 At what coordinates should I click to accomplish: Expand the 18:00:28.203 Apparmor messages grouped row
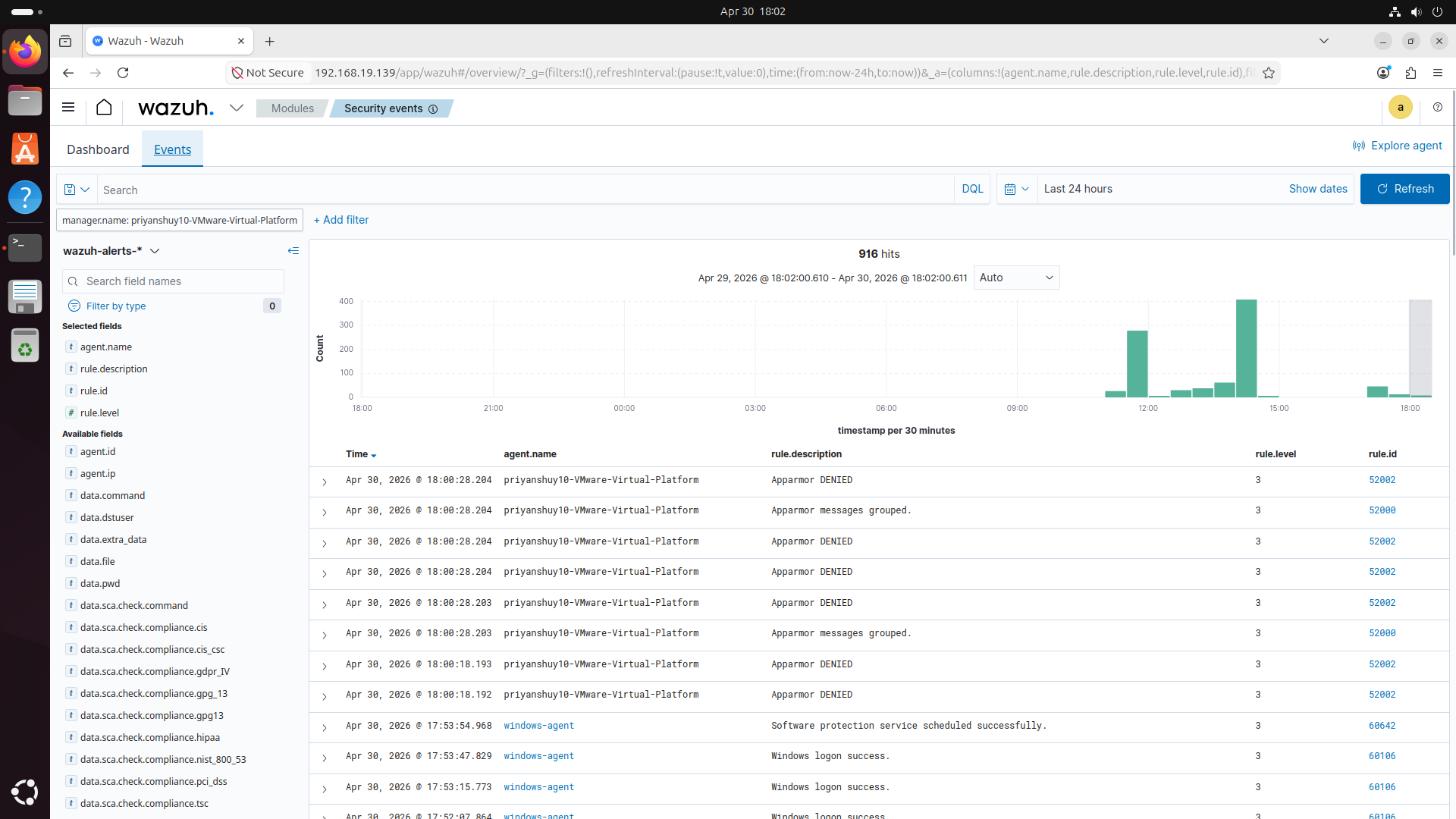[x=325, y=635]
